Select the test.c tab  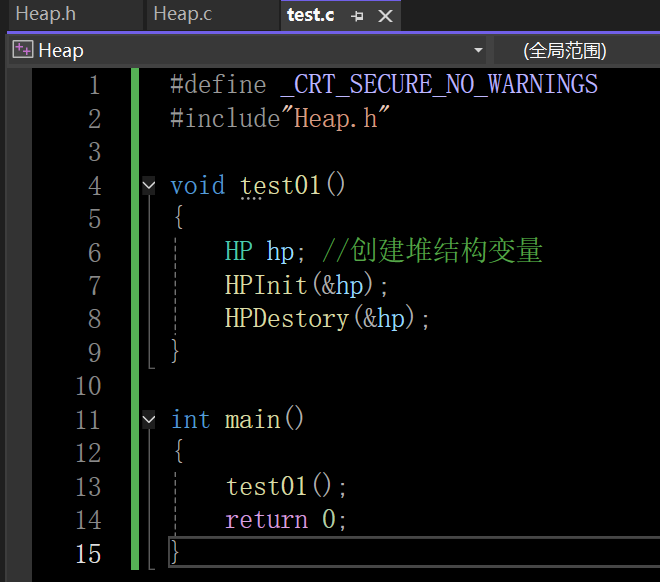click(311, 15)
